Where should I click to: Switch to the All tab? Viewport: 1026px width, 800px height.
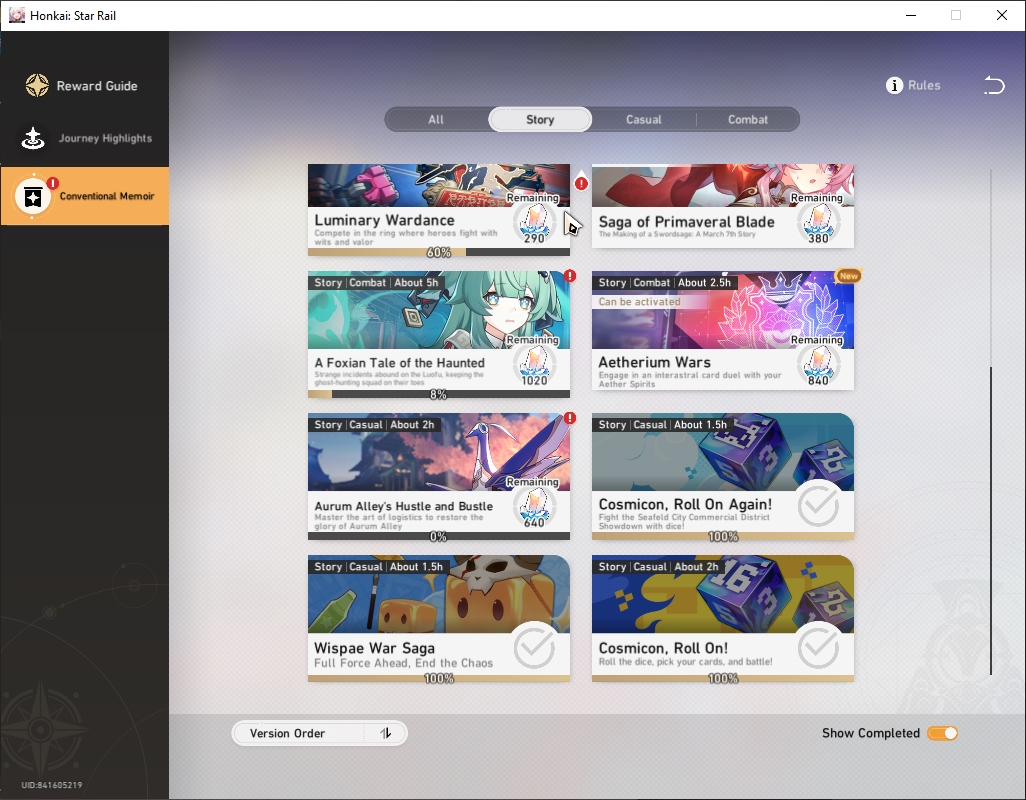(x=436, y=120)
